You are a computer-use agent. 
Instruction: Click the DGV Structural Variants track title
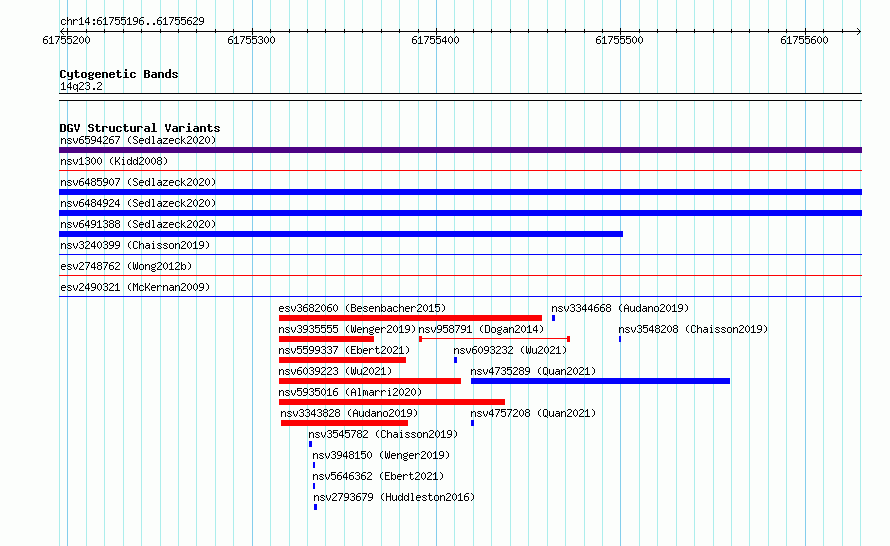(x=140, y=128)
